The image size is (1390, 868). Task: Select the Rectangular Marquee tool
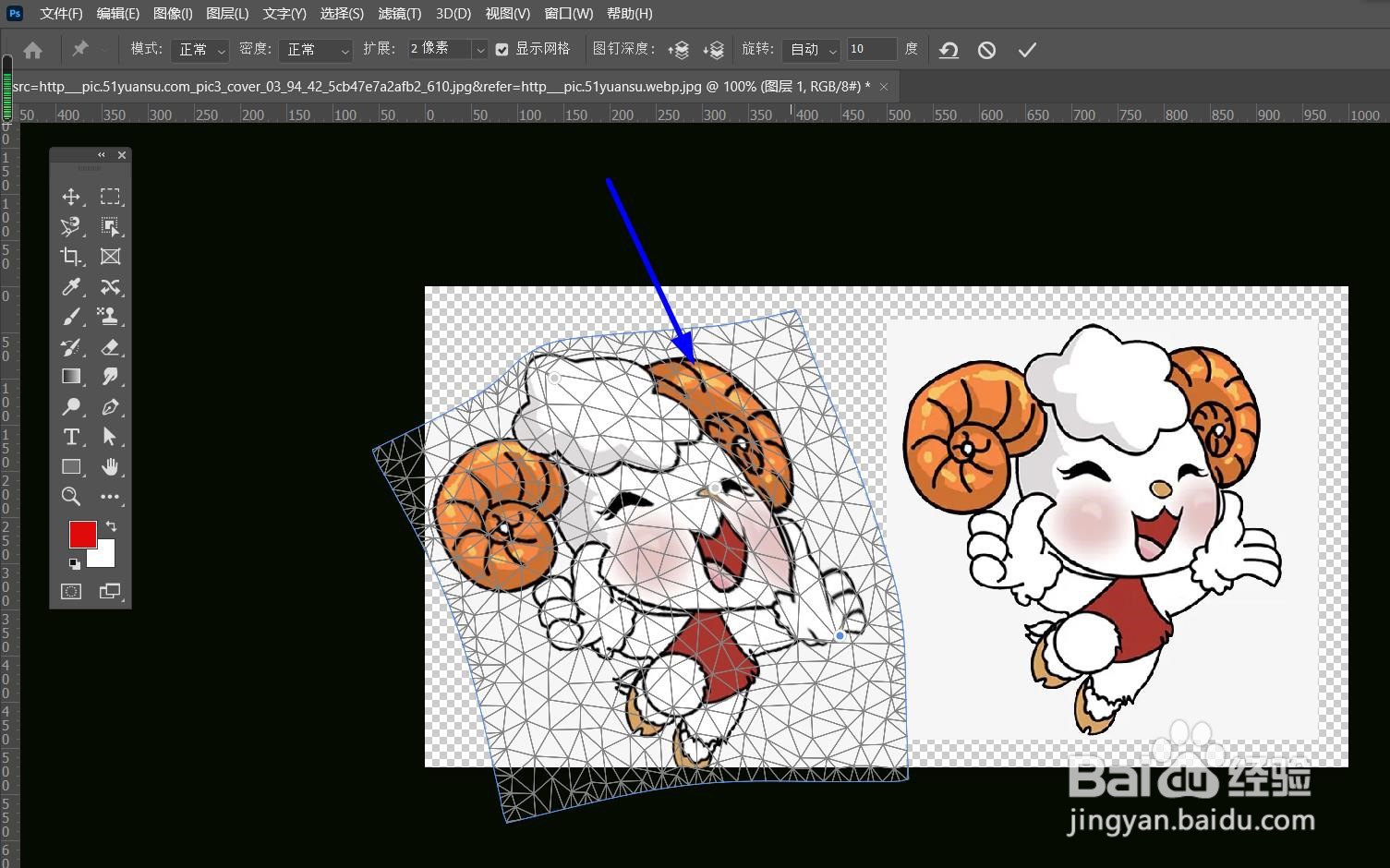110,197
